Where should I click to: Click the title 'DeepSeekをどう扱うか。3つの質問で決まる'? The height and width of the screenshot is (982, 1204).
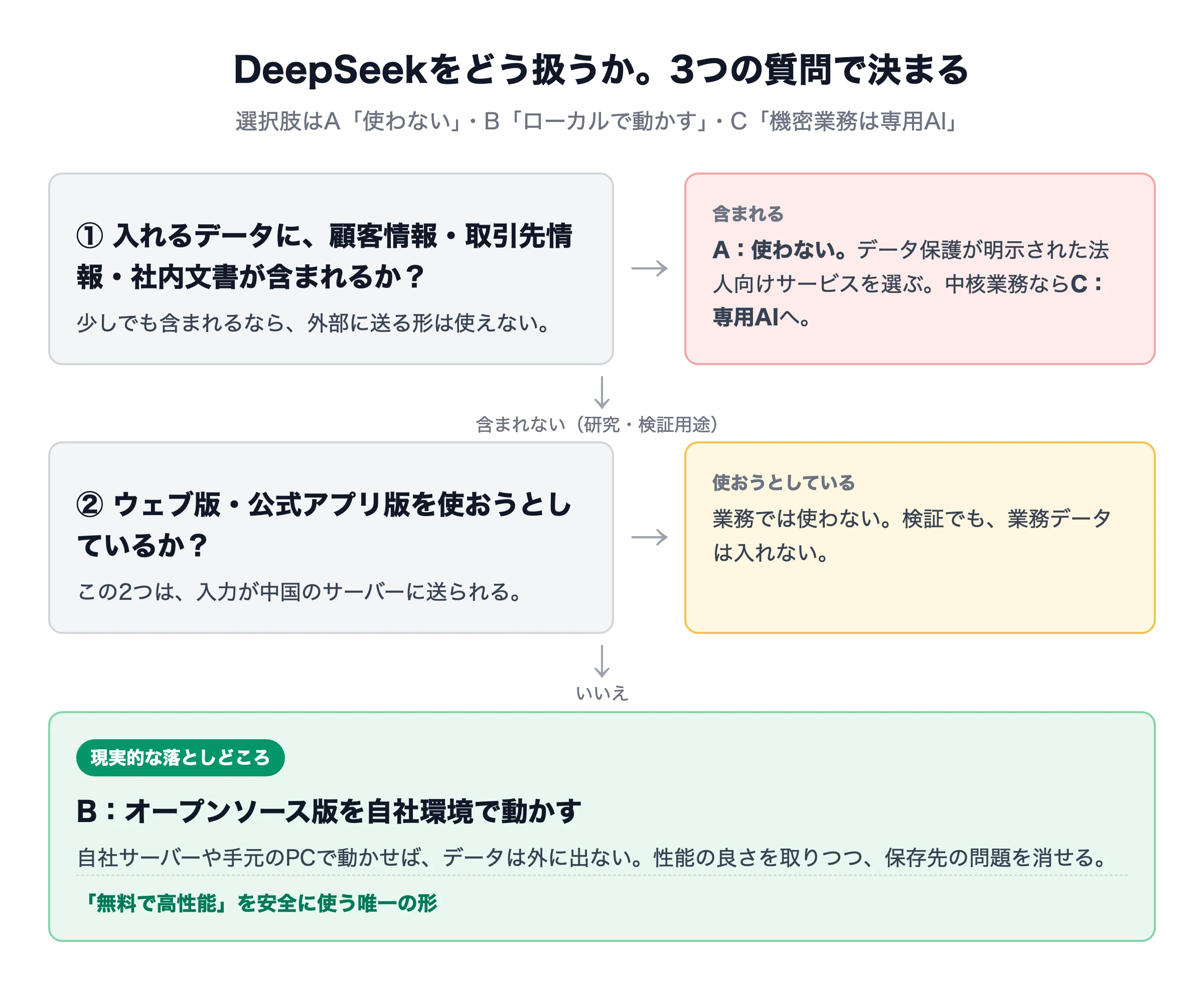click(601, 70)
